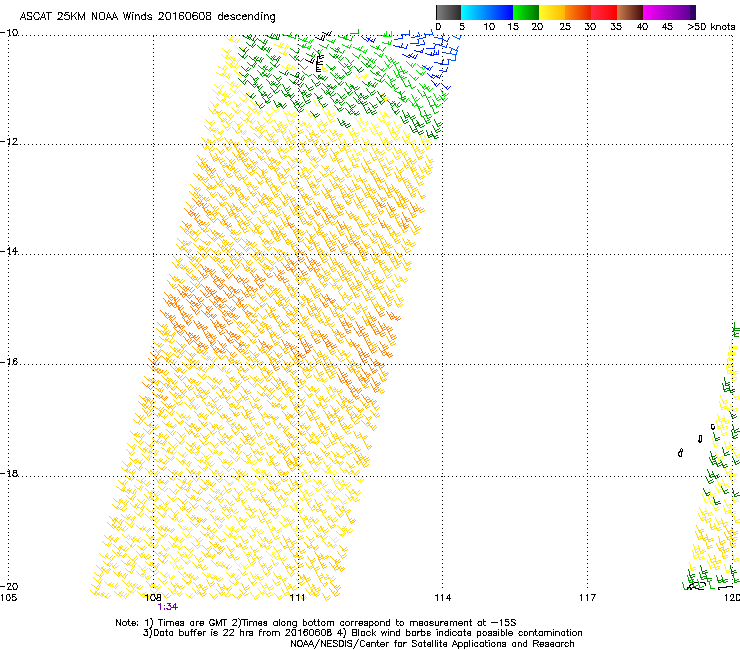The image size is (740, 650).
Task: Click the title text 'ASCAT 25KM NOAA Winds'
Action: [x=86, y=16]
